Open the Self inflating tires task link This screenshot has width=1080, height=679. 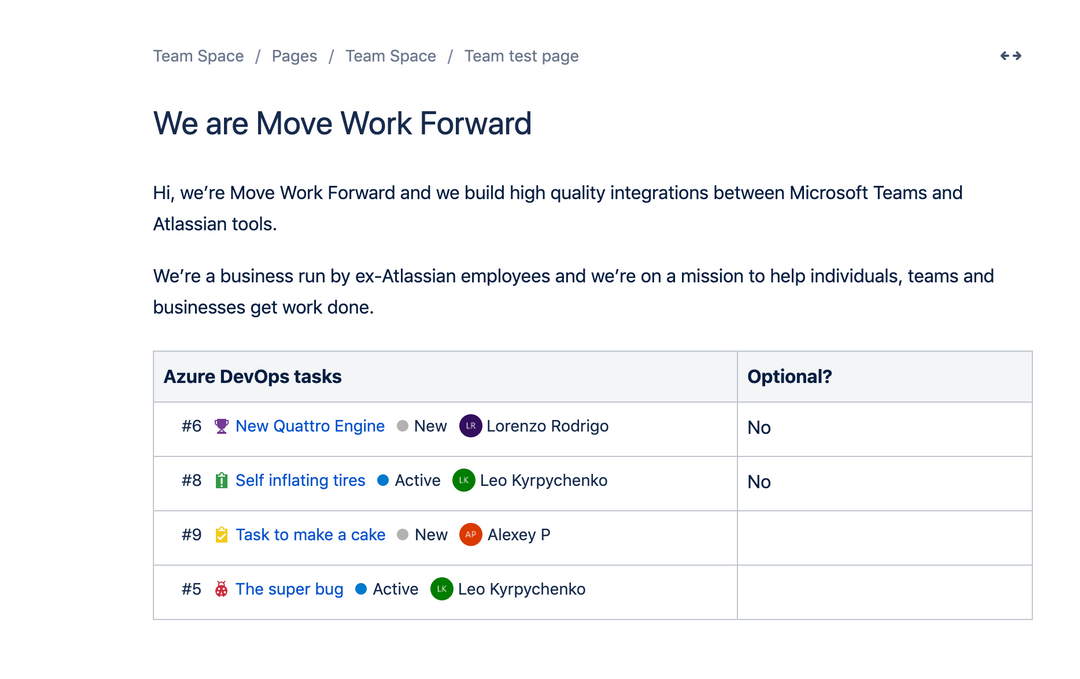(x=300, y=480)
